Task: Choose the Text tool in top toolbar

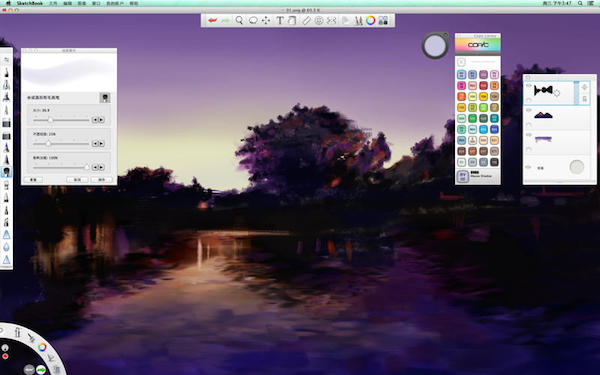Action: [280, 20]
